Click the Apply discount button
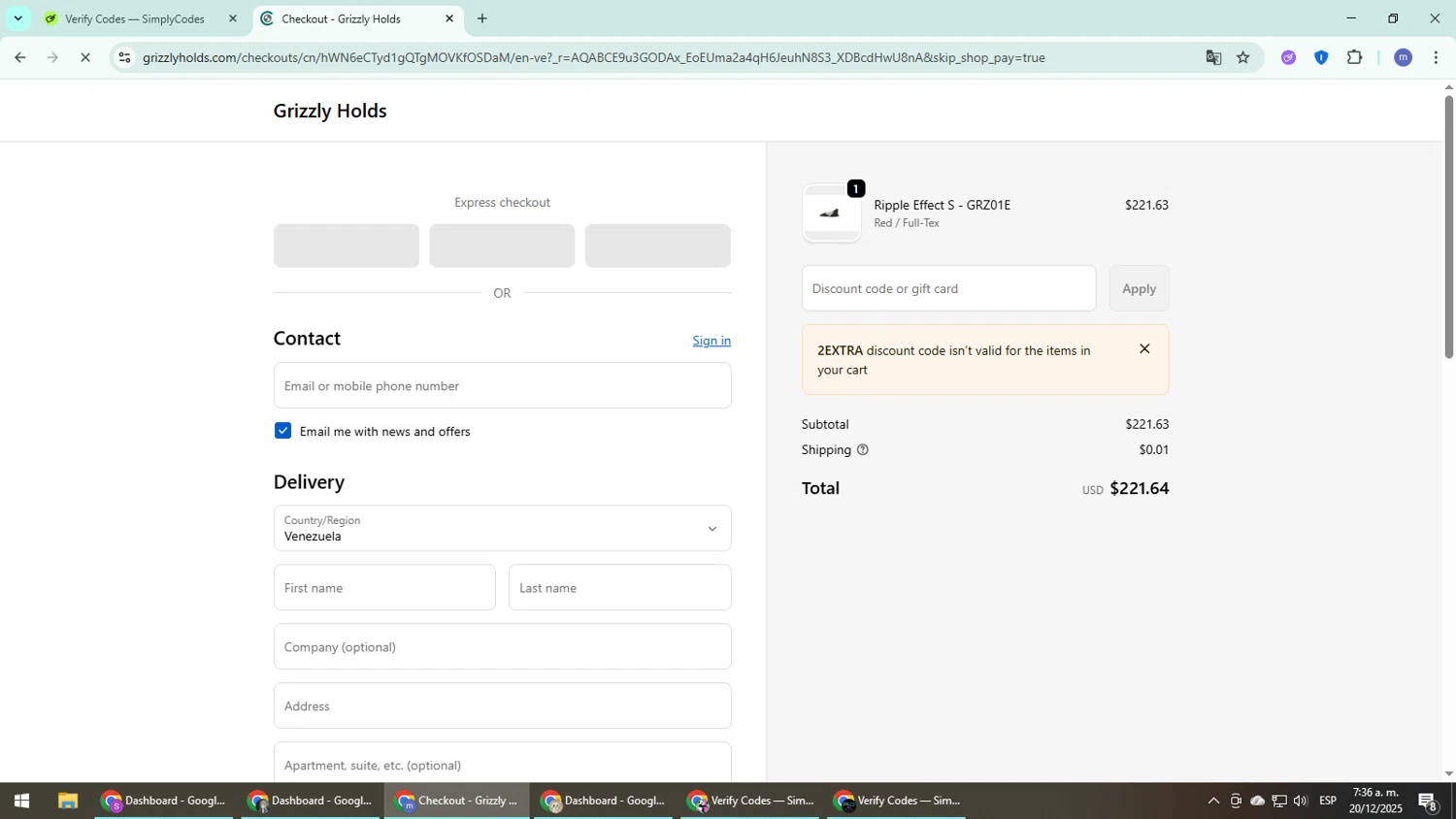Viewport: 1456px width, 819px height. pyautogui.click(x=1139, y=288)
